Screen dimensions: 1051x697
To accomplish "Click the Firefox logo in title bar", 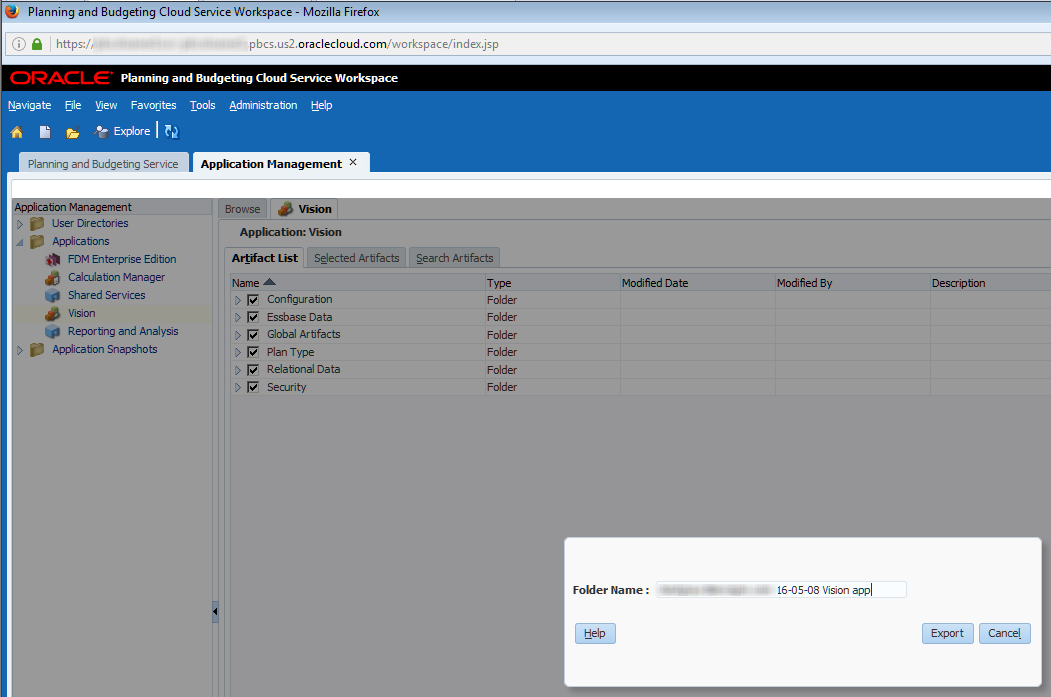I will [12, 11].
